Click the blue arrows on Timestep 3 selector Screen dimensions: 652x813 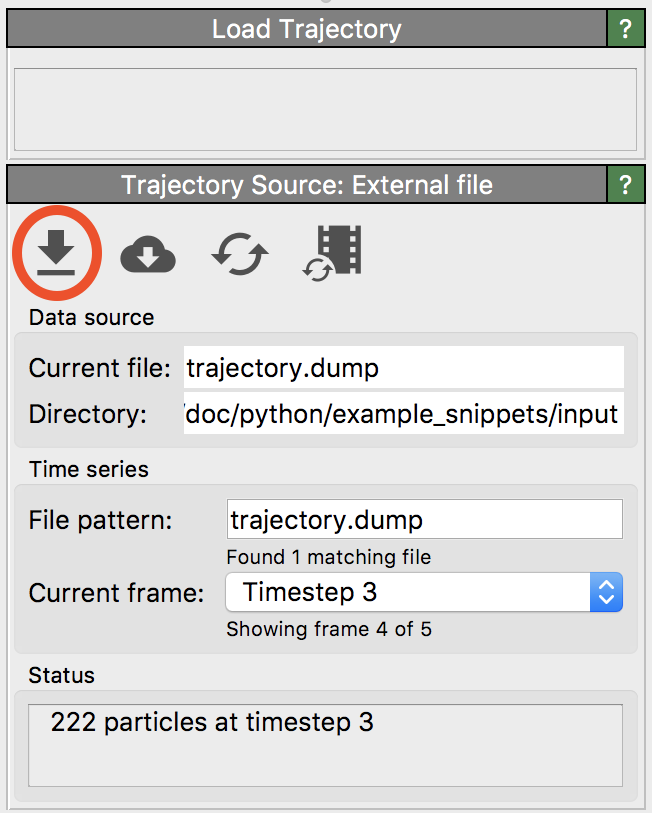(606, 592)
